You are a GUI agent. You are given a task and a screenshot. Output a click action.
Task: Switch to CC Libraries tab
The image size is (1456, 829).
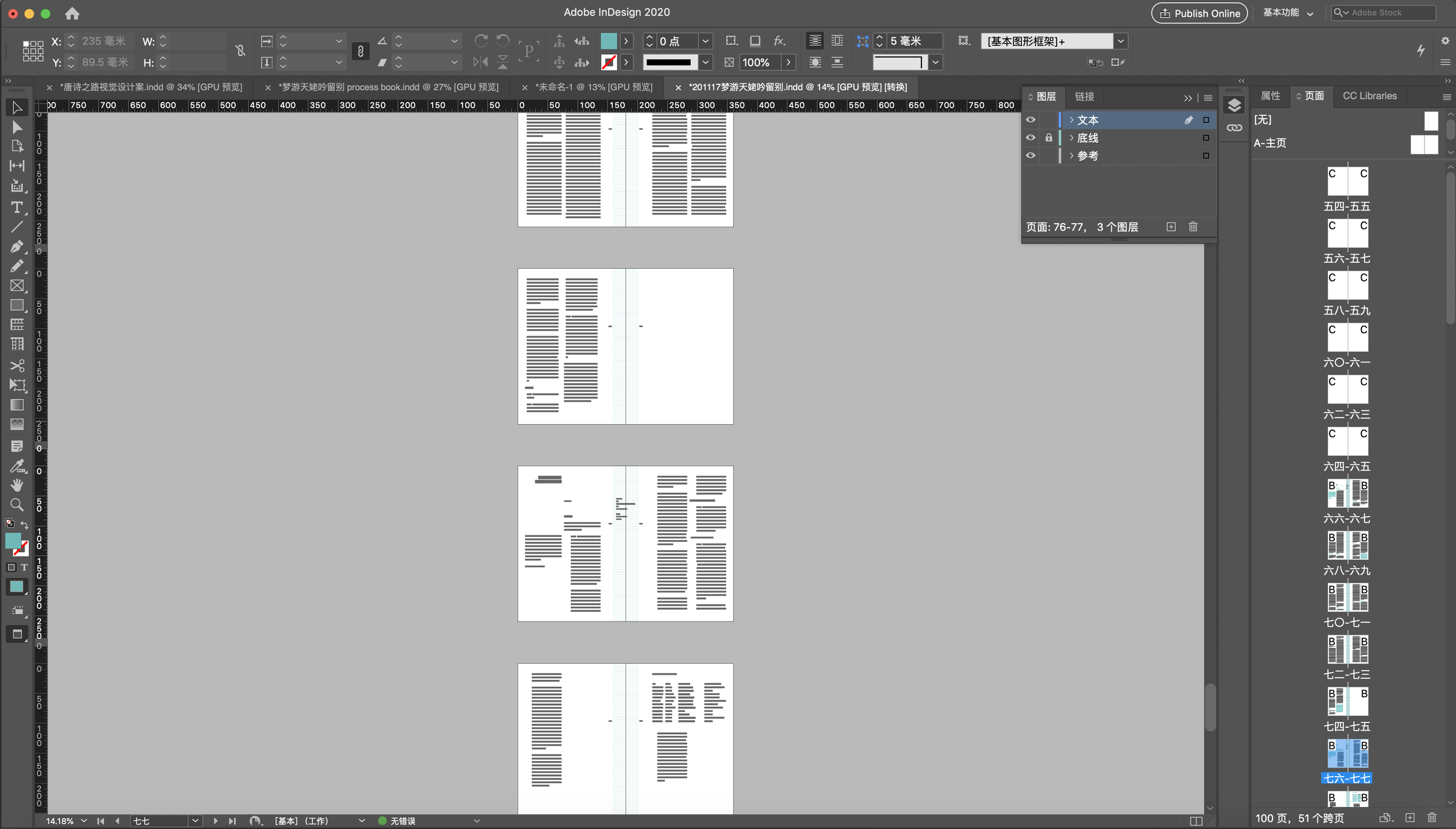coord(1369,96)
